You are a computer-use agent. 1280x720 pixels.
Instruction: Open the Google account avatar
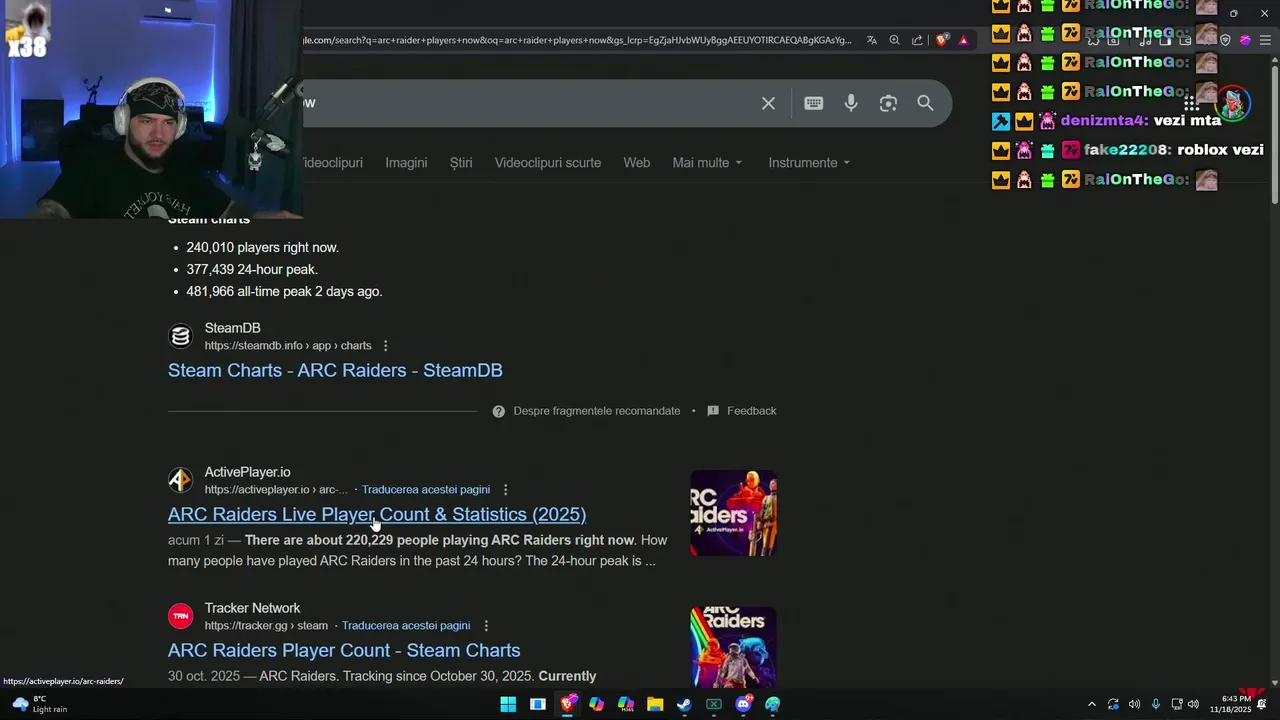(1234, 103)
